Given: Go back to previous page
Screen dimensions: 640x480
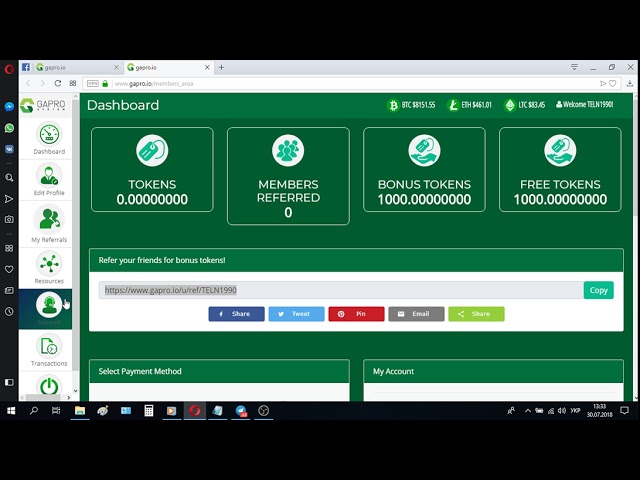Looking at the screenshot, I should pos(28,83).
